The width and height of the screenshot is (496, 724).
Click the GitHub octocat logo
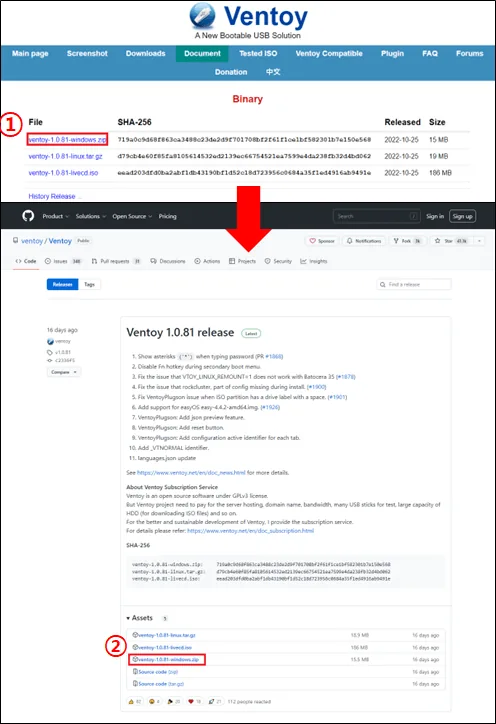[x=28, y=216]
